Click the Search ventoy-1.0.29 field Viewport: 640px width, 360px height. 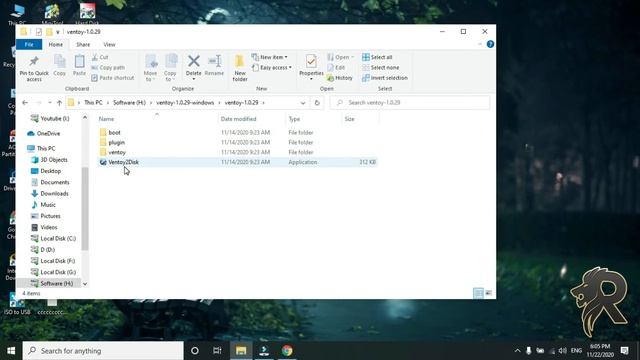coord(410,102)
